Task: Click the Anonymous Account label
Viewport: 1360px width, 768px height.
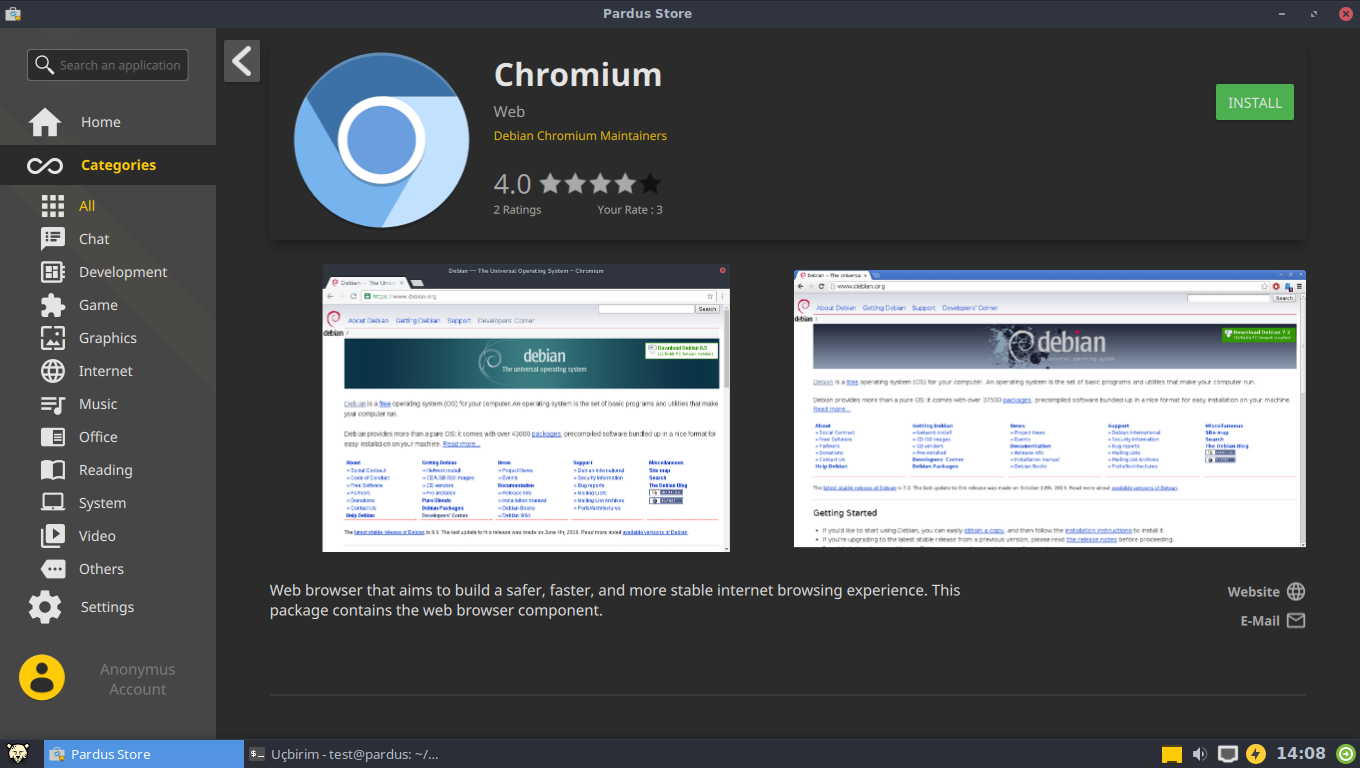Action: pos(137,679)
